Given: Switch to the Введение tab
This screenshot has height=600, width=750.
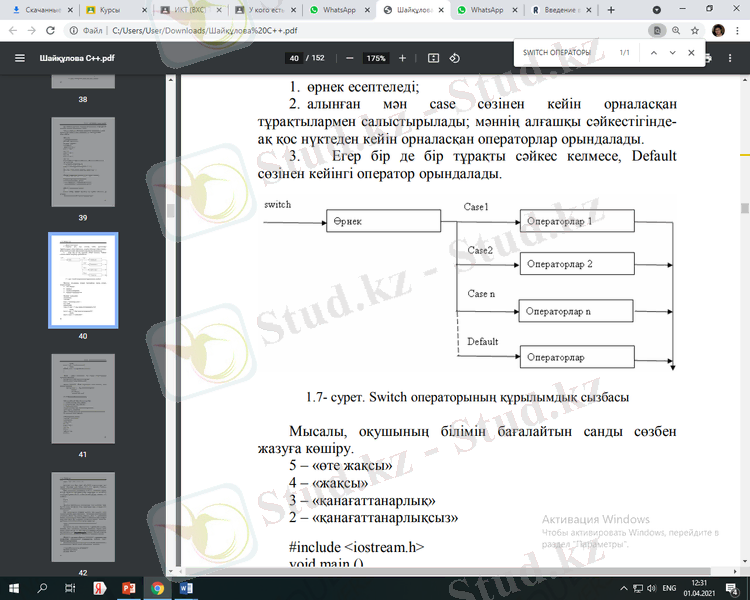Looking at the screenshot, I should click(560, 10).
